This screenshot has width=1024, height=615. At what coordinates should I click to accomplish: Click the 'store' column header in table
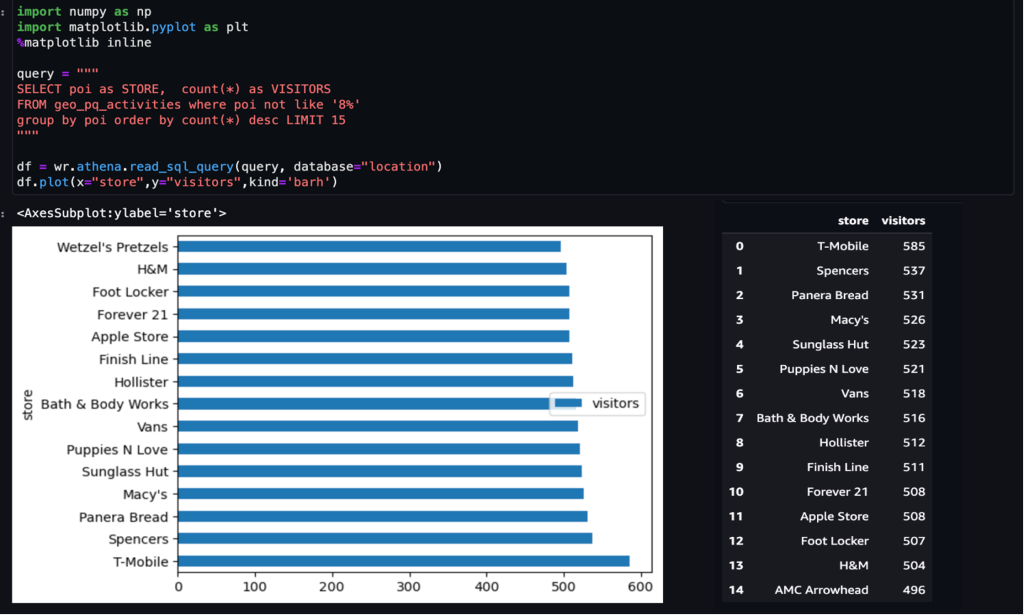(x=853, y=221)
